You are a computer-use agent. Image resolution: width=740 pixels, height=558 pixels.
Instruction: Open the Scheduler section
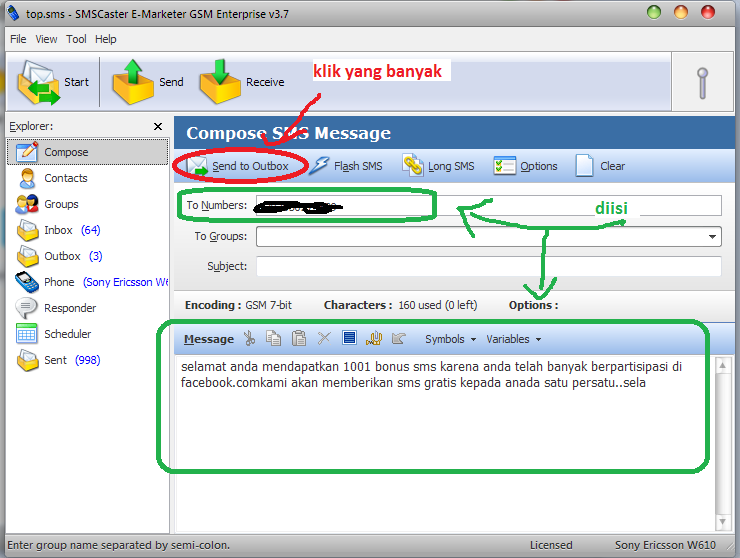point(53,334)
